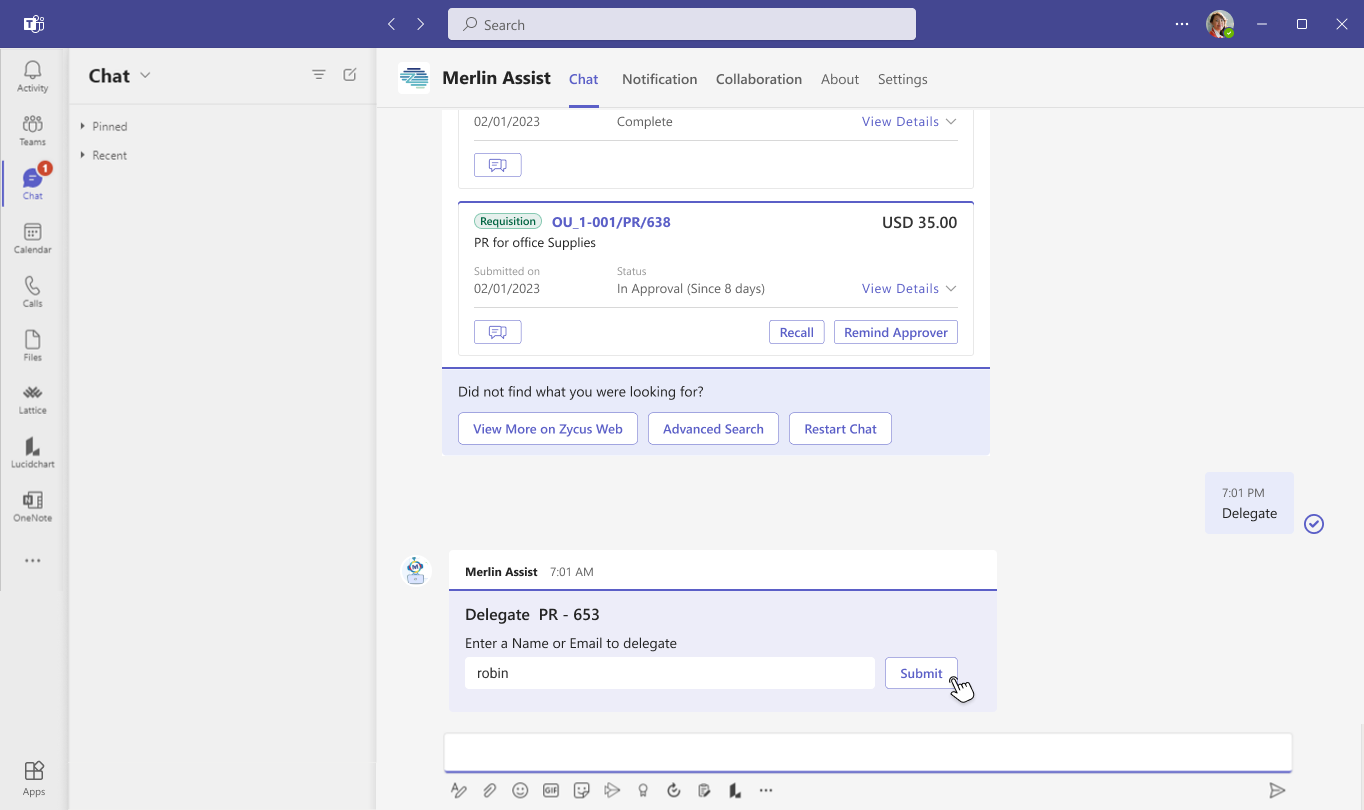Click the 'USD 35.00' amount

[x=919, y=222]
